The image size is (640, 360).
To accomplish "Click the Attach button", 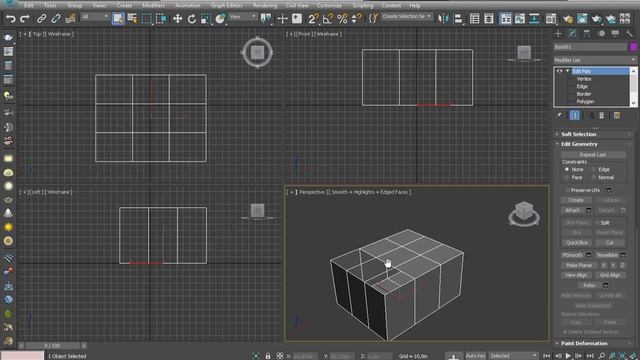I will tap(572, 210).
